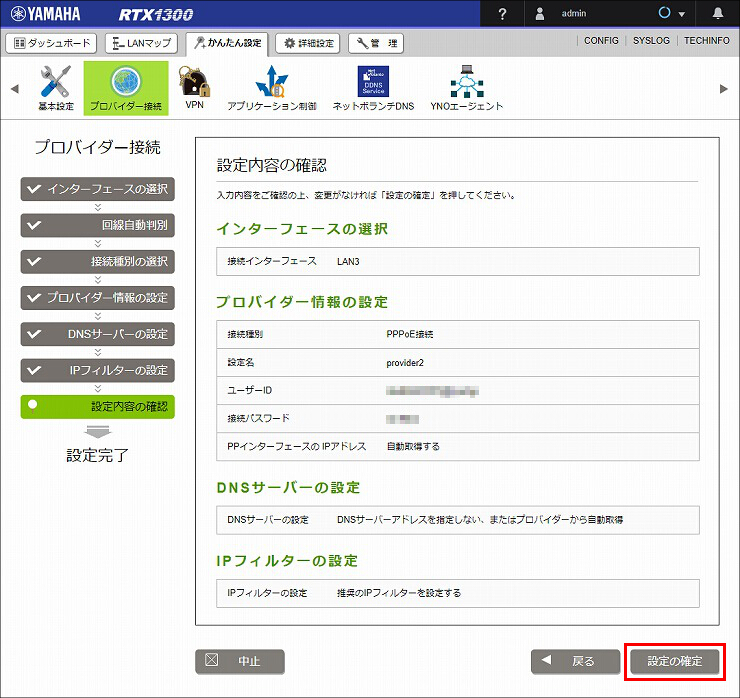Click the green インターフェースの選択 section heading
Screen dimensions: 740x698
pos(302,229)
